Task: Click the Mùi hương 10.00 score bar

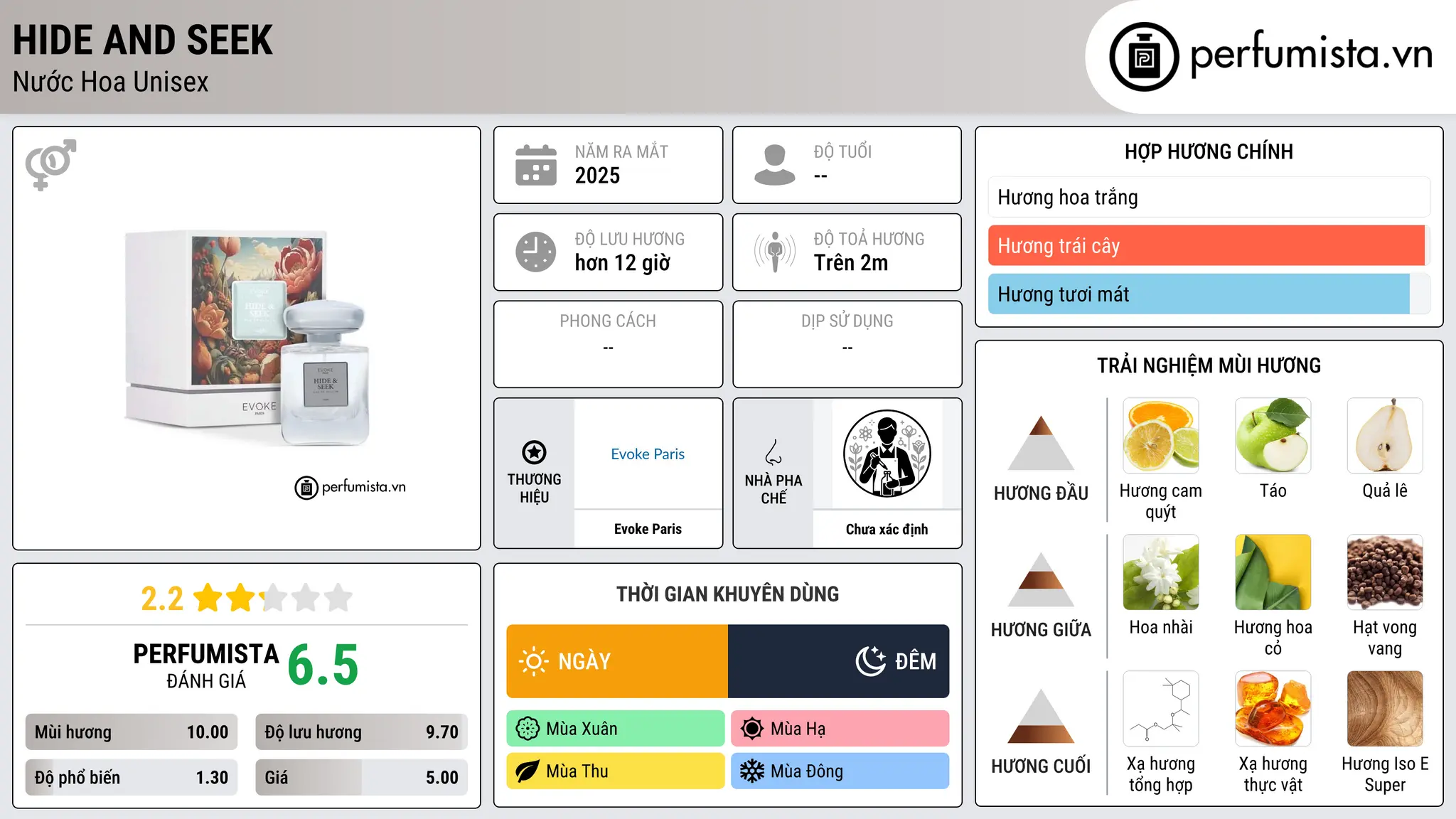Action: coord(132,732)
